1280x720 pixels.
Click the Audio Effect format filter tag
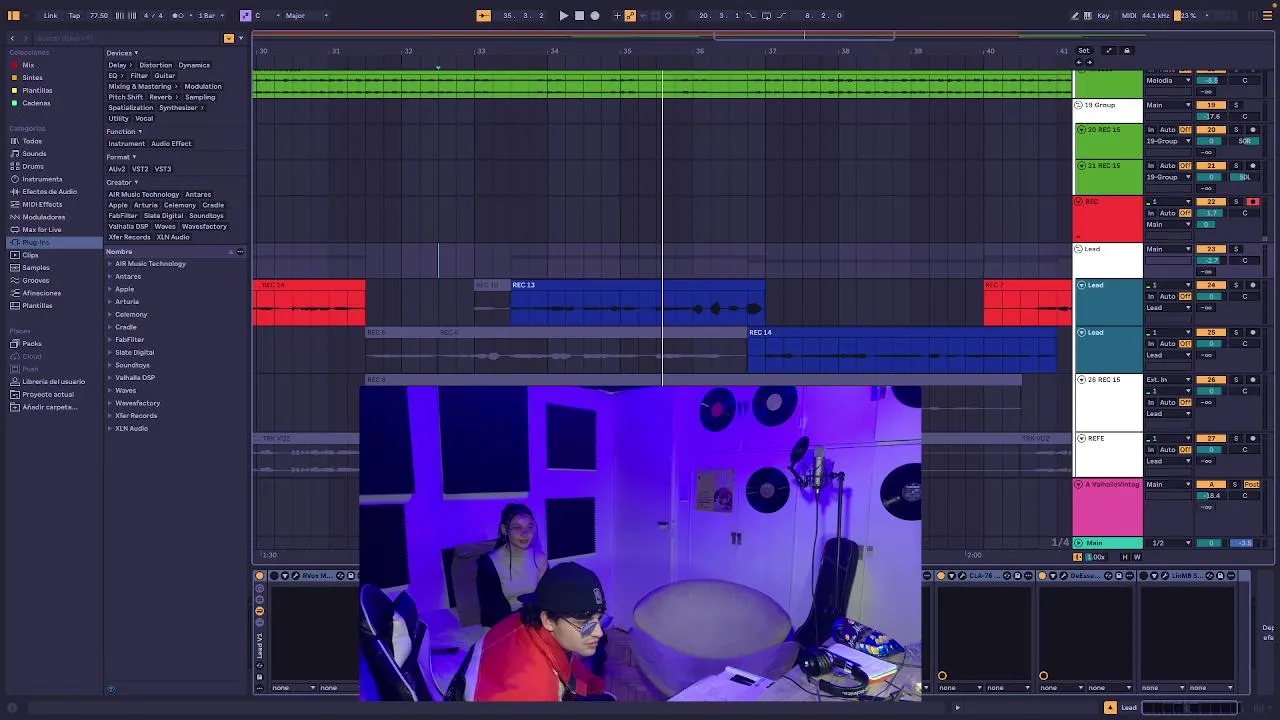171,143
